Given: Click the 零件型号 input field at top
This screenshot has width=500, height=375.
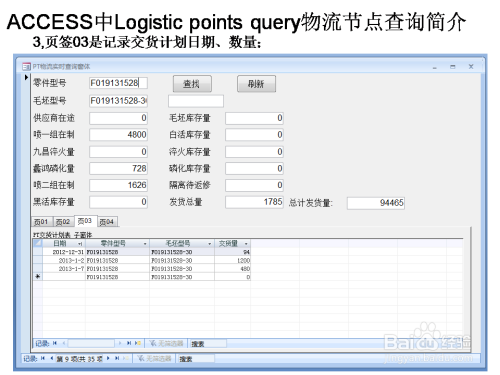Looking at the screenshot, I should coord(118,83).
